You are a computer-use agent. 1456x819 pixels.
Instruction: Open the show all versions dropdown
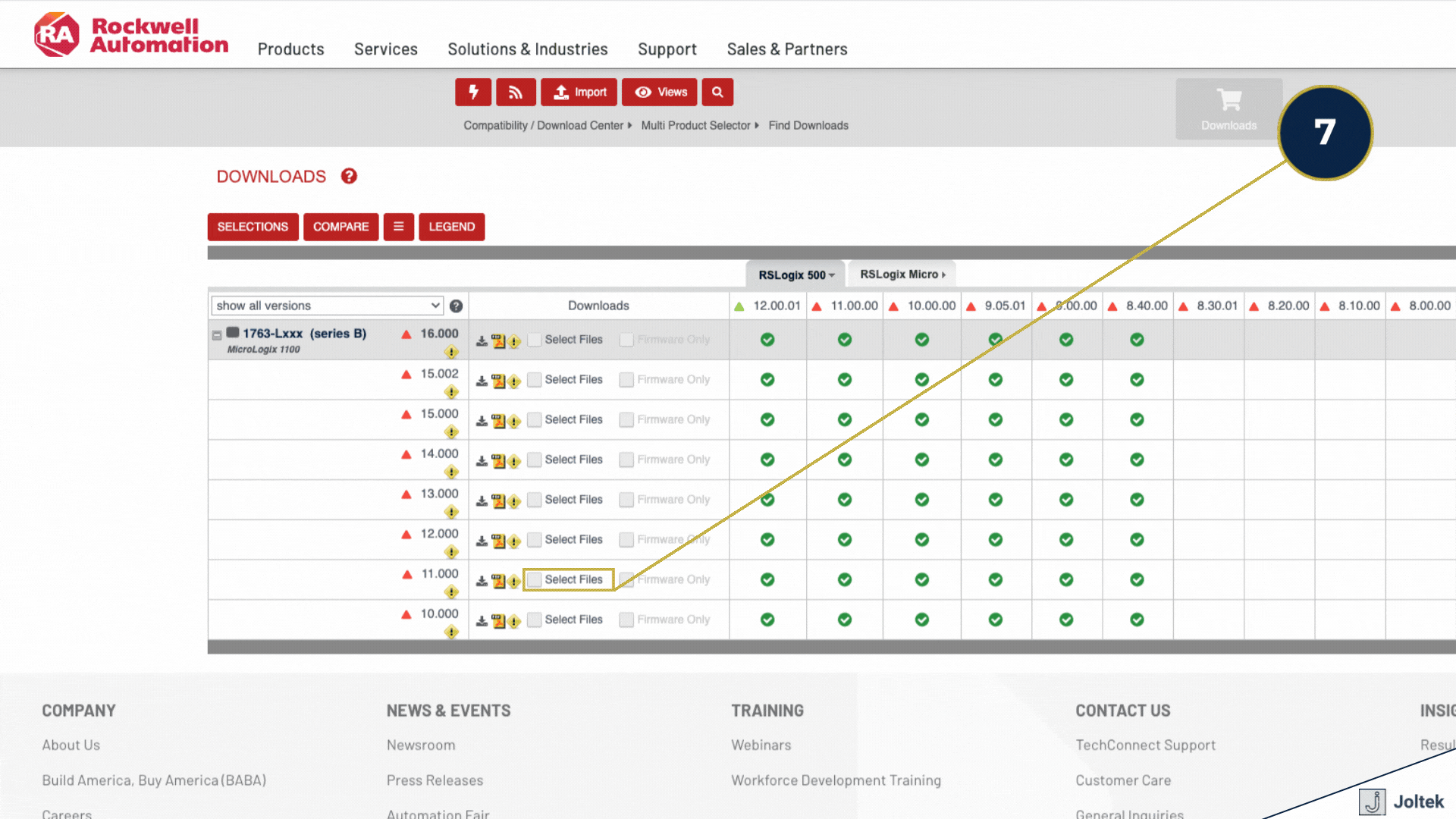pyautogui.click(x=327, y=306)
